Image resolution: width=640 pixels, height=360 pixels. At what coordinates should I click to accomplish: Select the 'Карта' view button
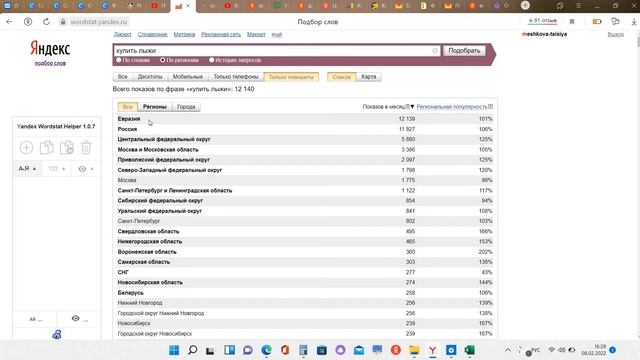coord(369,77)
